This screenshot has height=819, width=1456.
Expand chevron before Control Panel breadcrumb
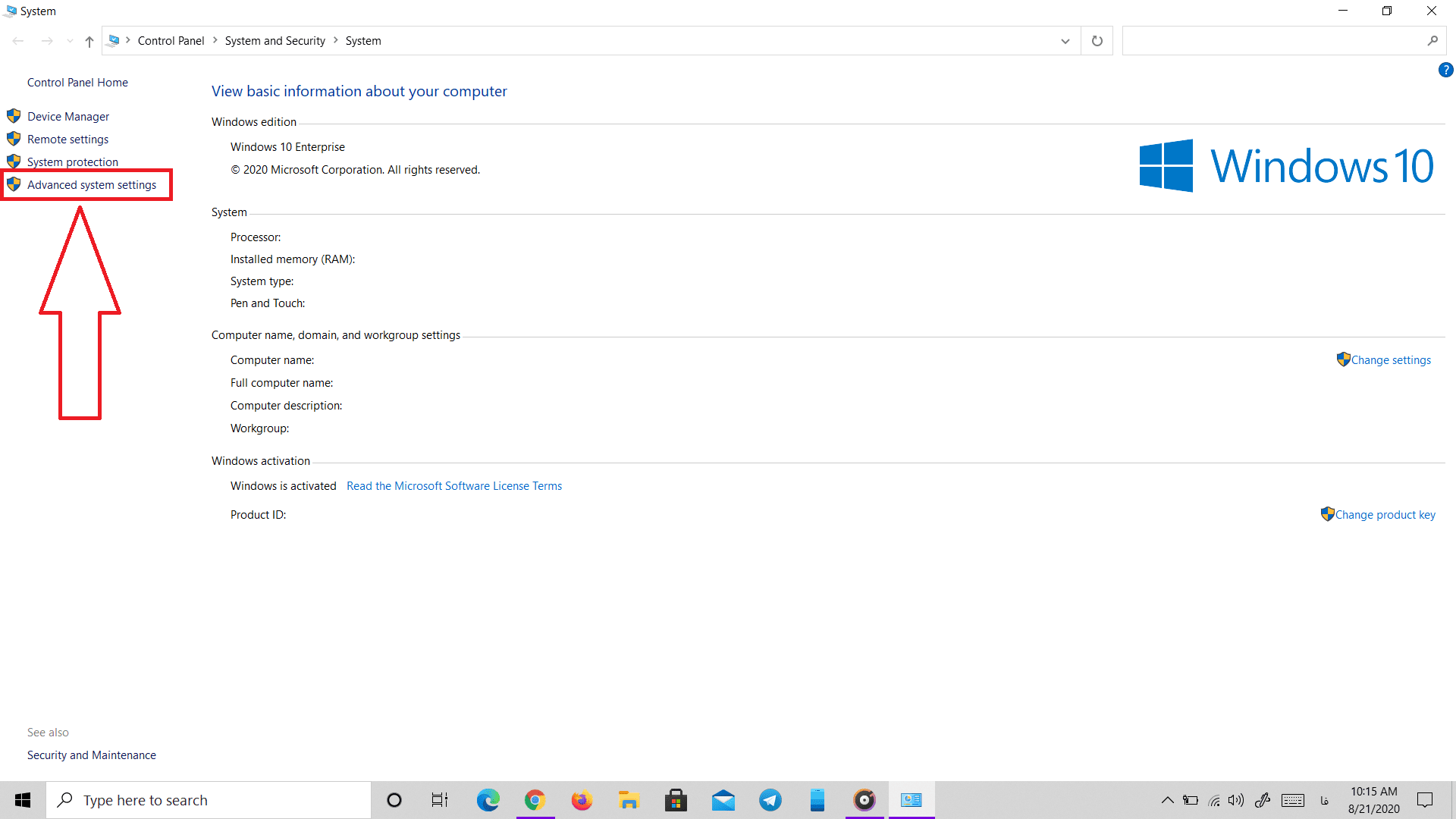128,40
